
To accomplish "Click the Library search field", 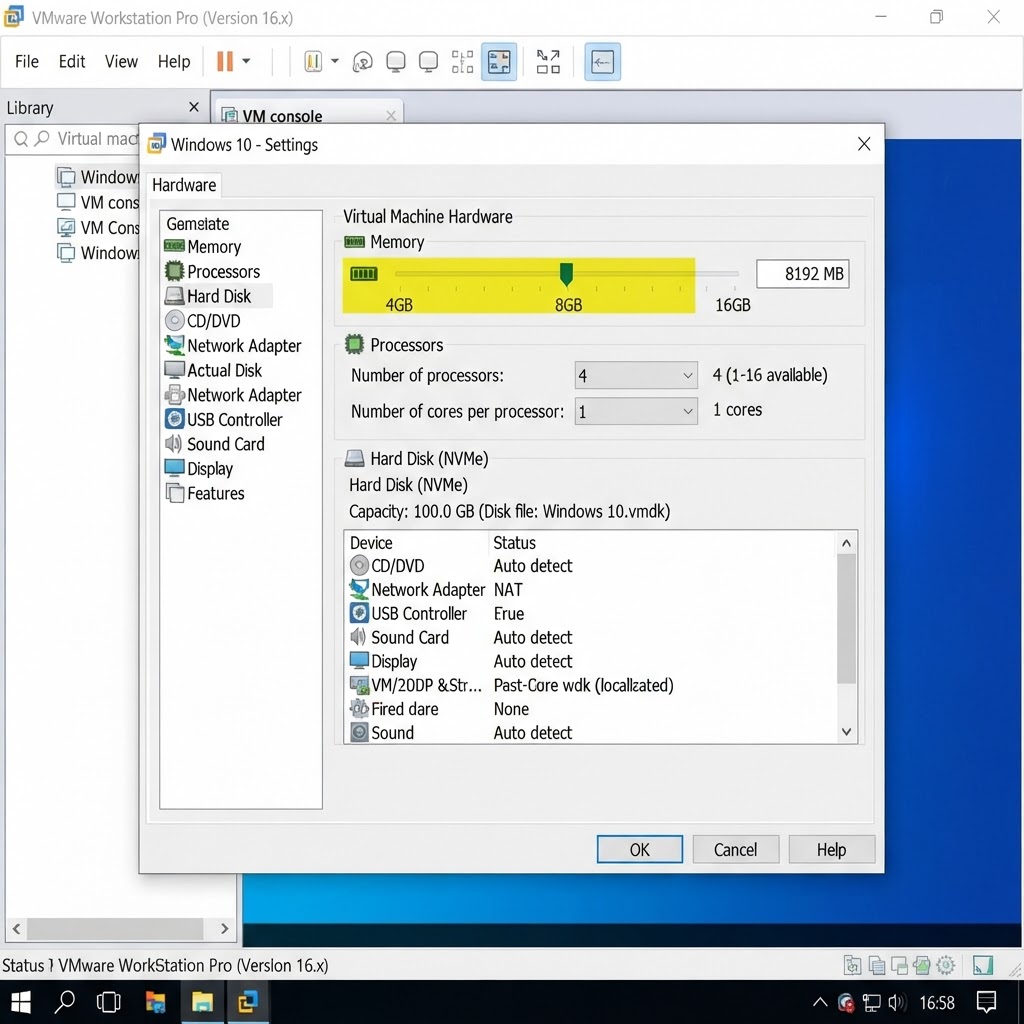I will click(73, 139).
